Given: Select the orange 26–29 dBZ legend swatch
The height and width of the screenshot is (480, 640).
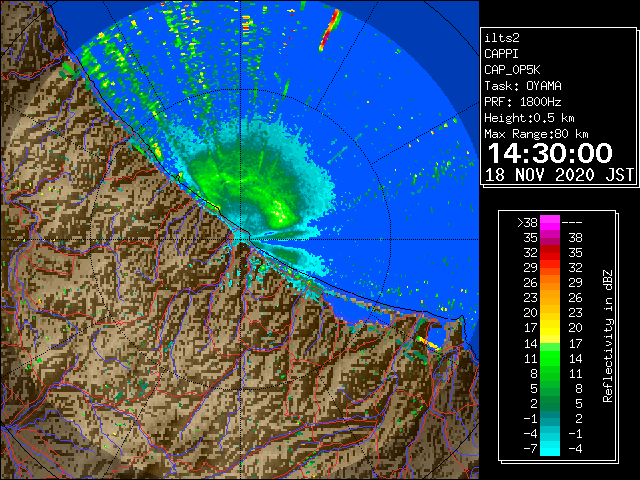Looking at the screenshot, I should (550, 283).
